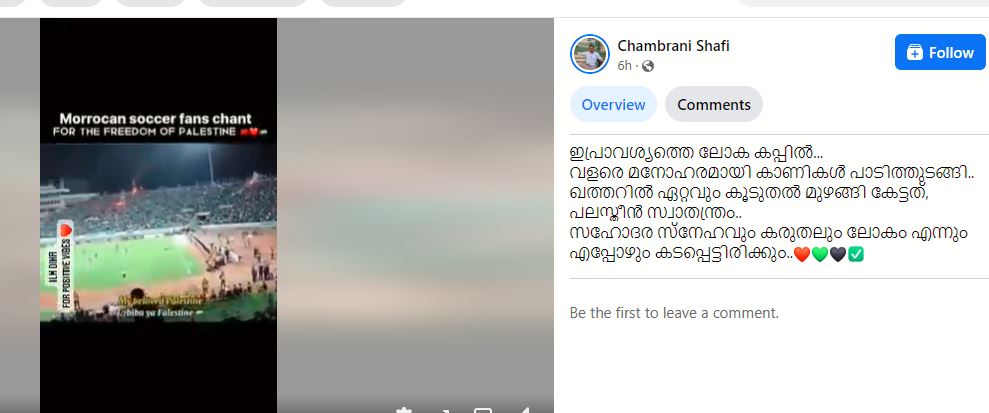Click the red heart emoji in the post

[801, 254]
